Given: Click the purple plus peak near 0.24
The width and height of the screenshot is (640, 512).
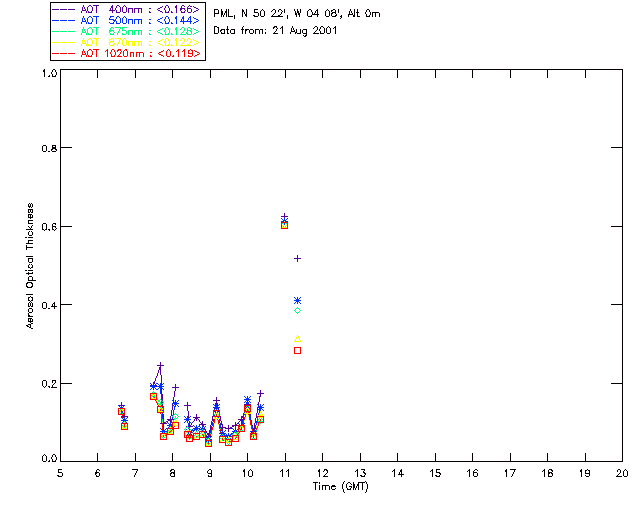Looking at the screenshot, I should tap(160, 365).
